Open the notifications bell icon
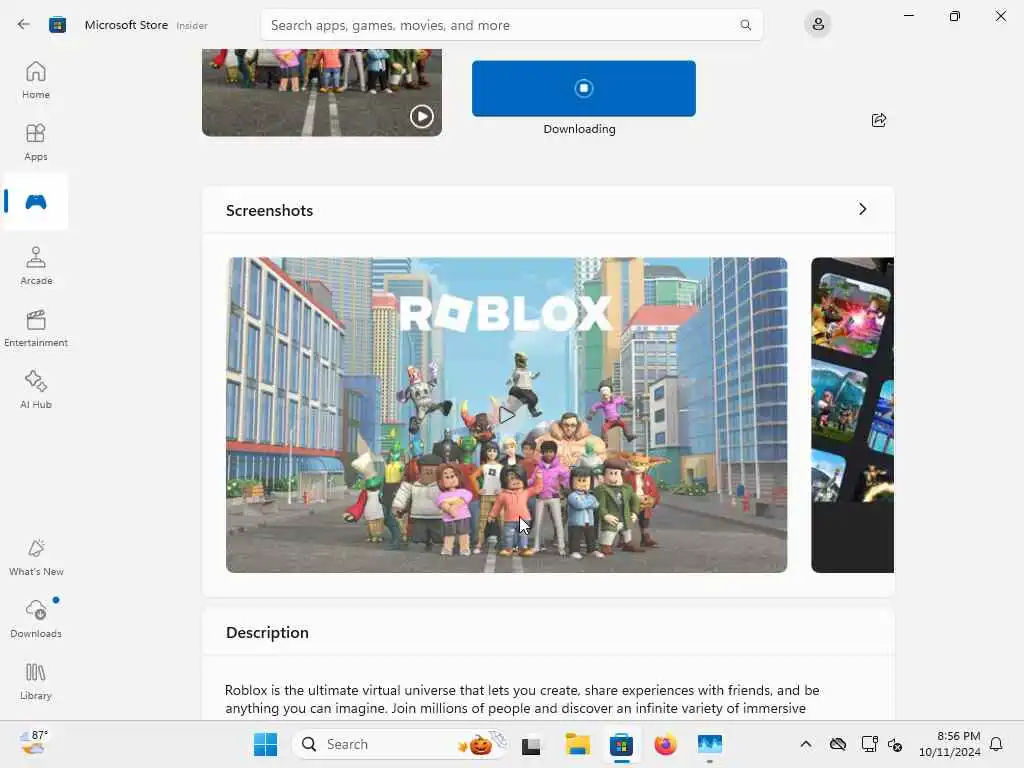The height and width of the screenshot is (768, 1024). click(996, 744)
